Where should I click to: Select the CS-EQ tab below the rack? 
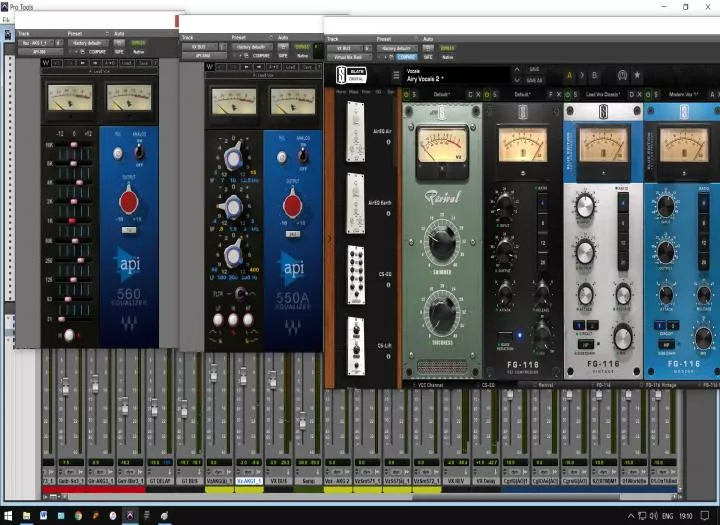click(x=488, y=385)
